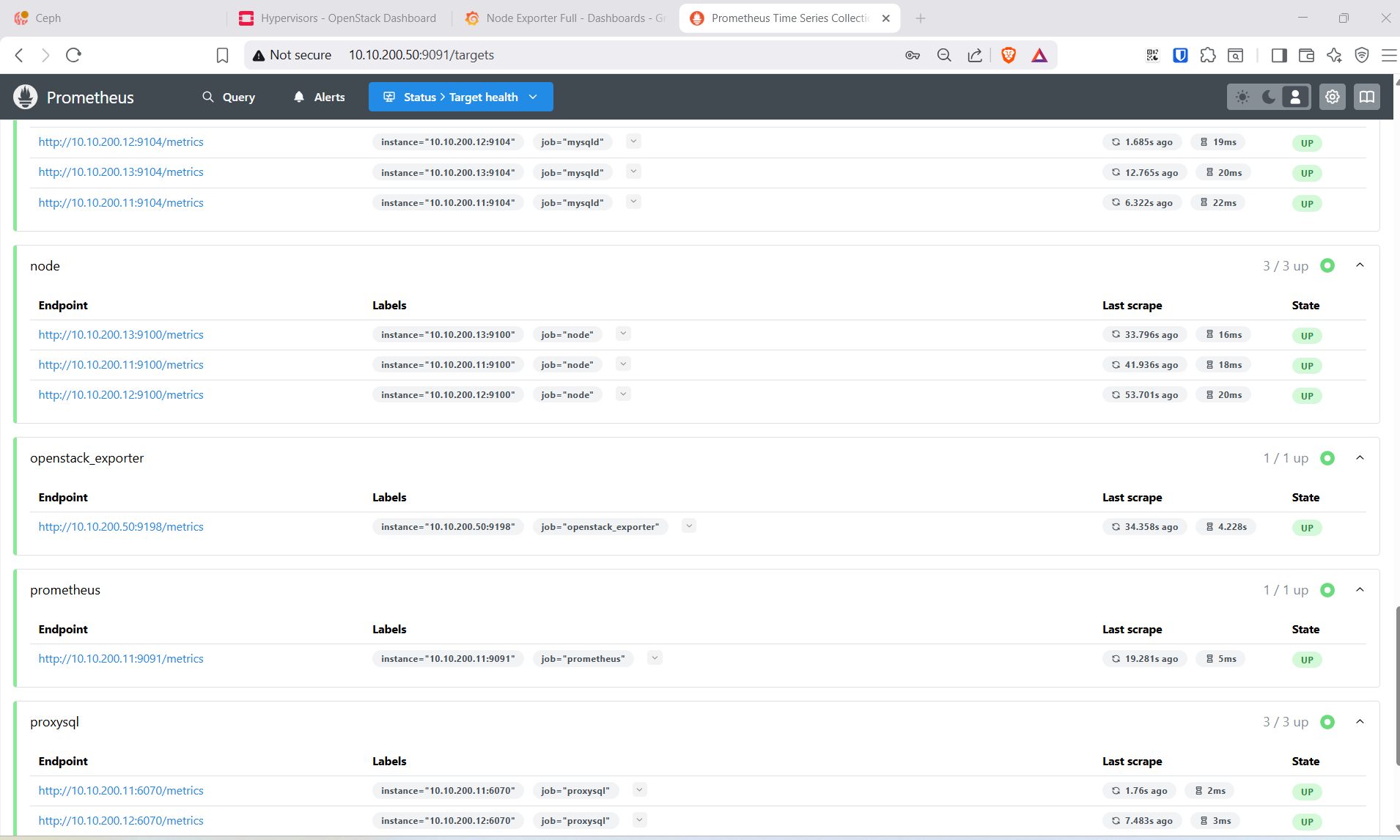Switch to Hypervisors OpenStack Dashboard tab
1400x840 pixels.
coord(339,18)
